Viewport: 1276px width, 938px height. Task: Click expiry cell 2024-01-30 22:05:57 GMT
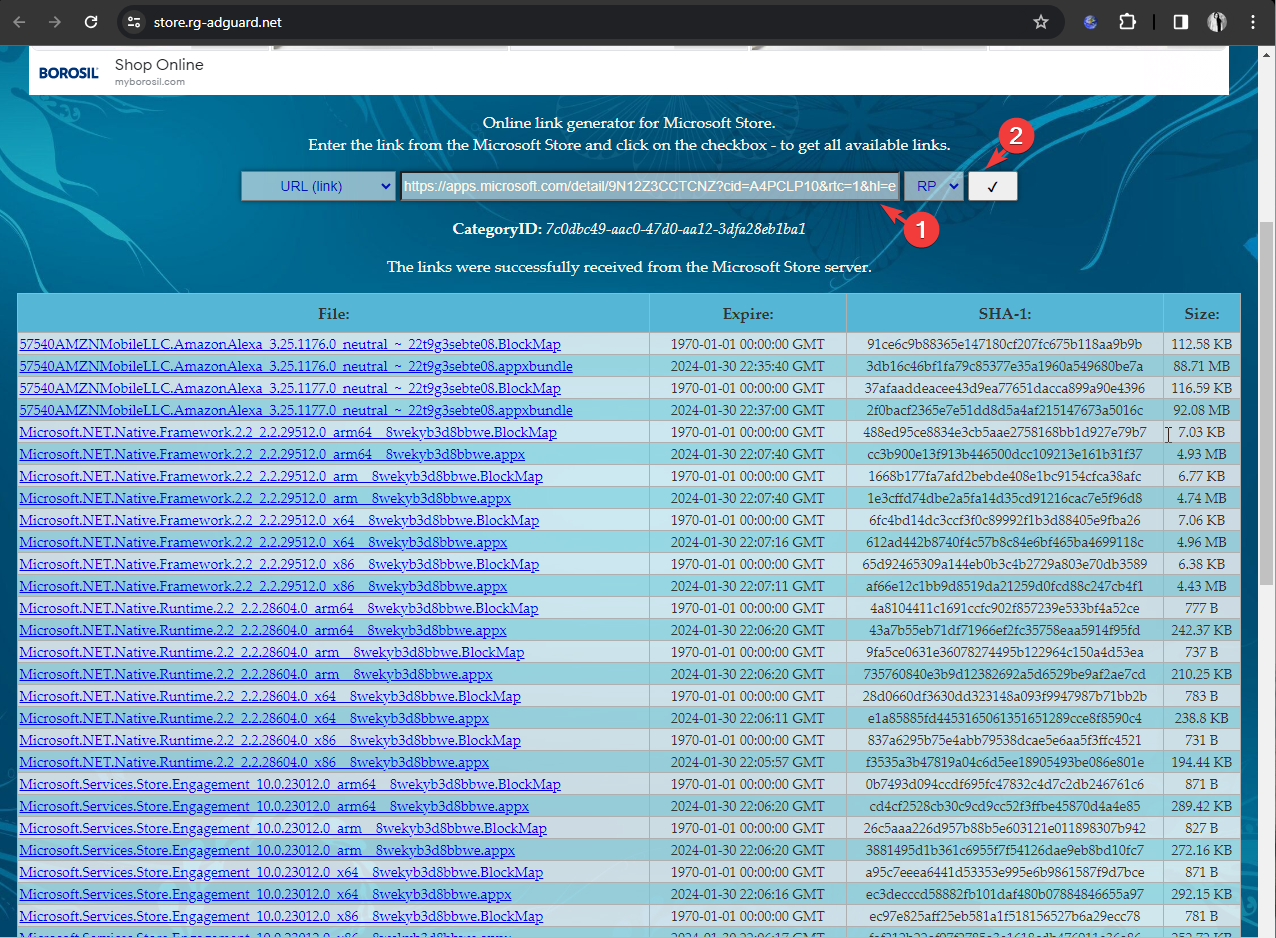[748, 762]
